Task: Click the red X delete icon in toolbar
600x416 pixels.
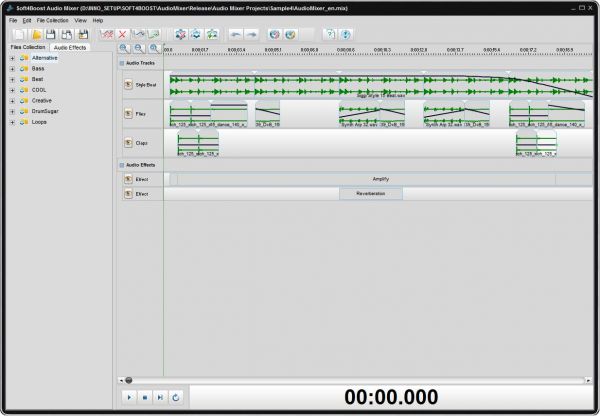Action: pyautogui.click(x=122, y=34)
